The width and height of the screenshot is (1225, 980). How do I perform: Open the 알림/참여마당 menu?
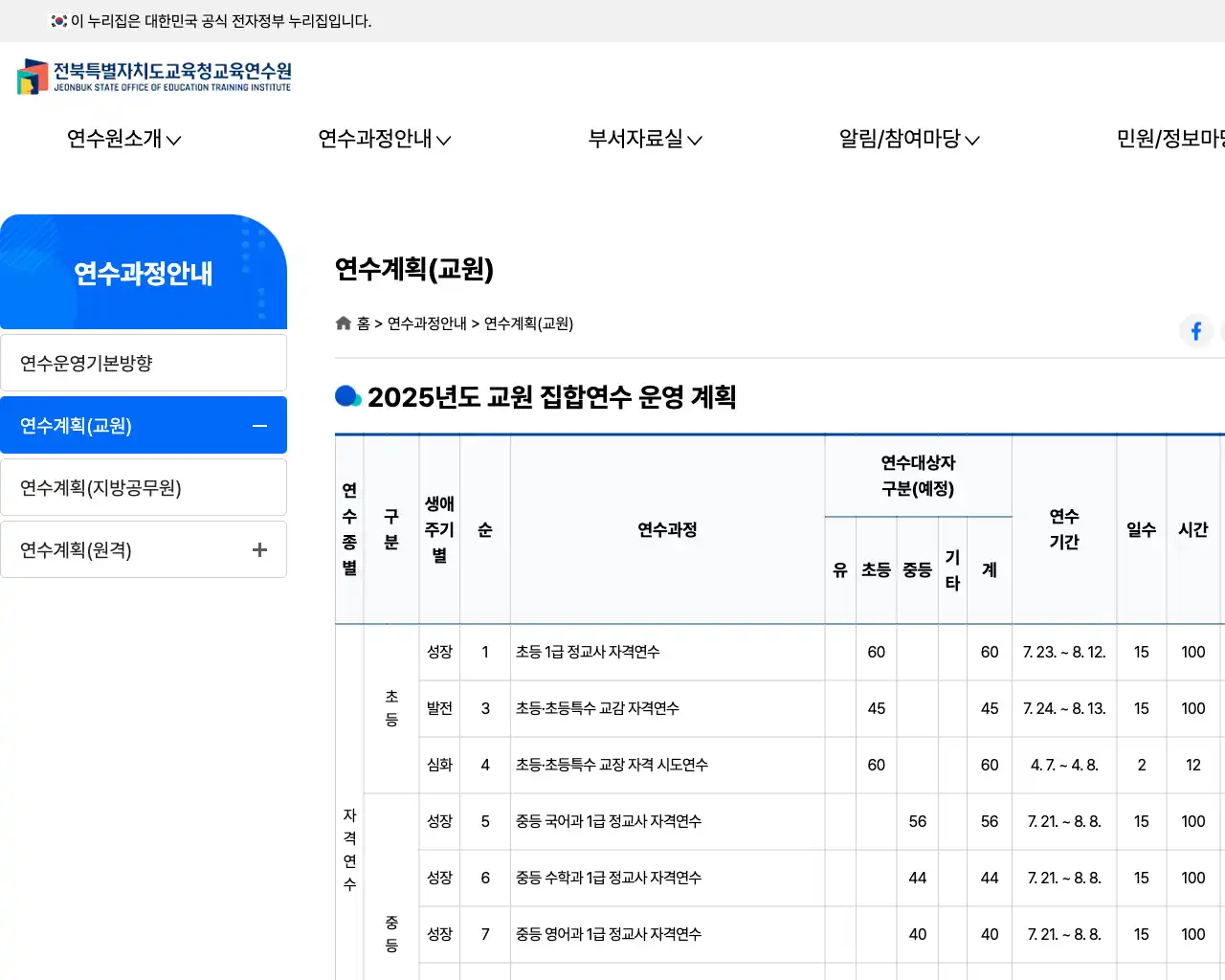[908, 140]
